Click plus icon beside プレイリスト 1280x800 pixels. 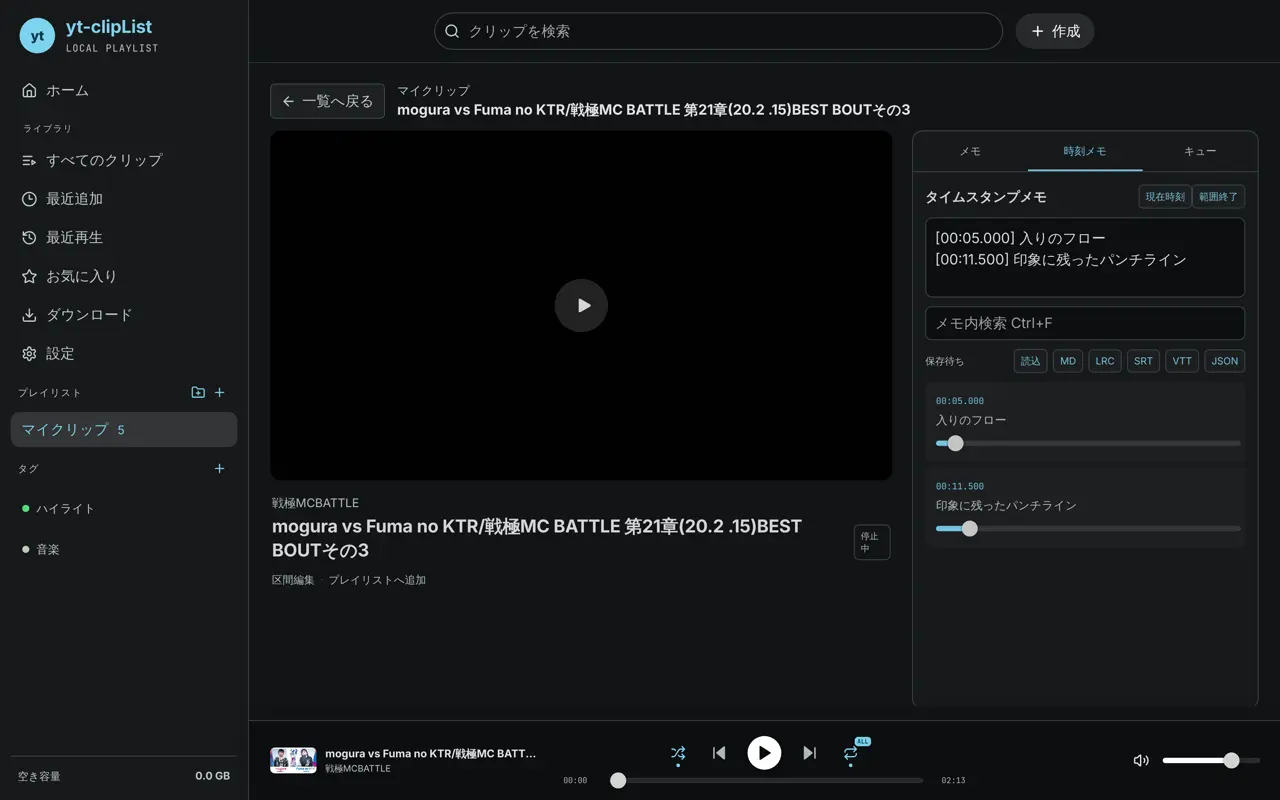(220, 393)
